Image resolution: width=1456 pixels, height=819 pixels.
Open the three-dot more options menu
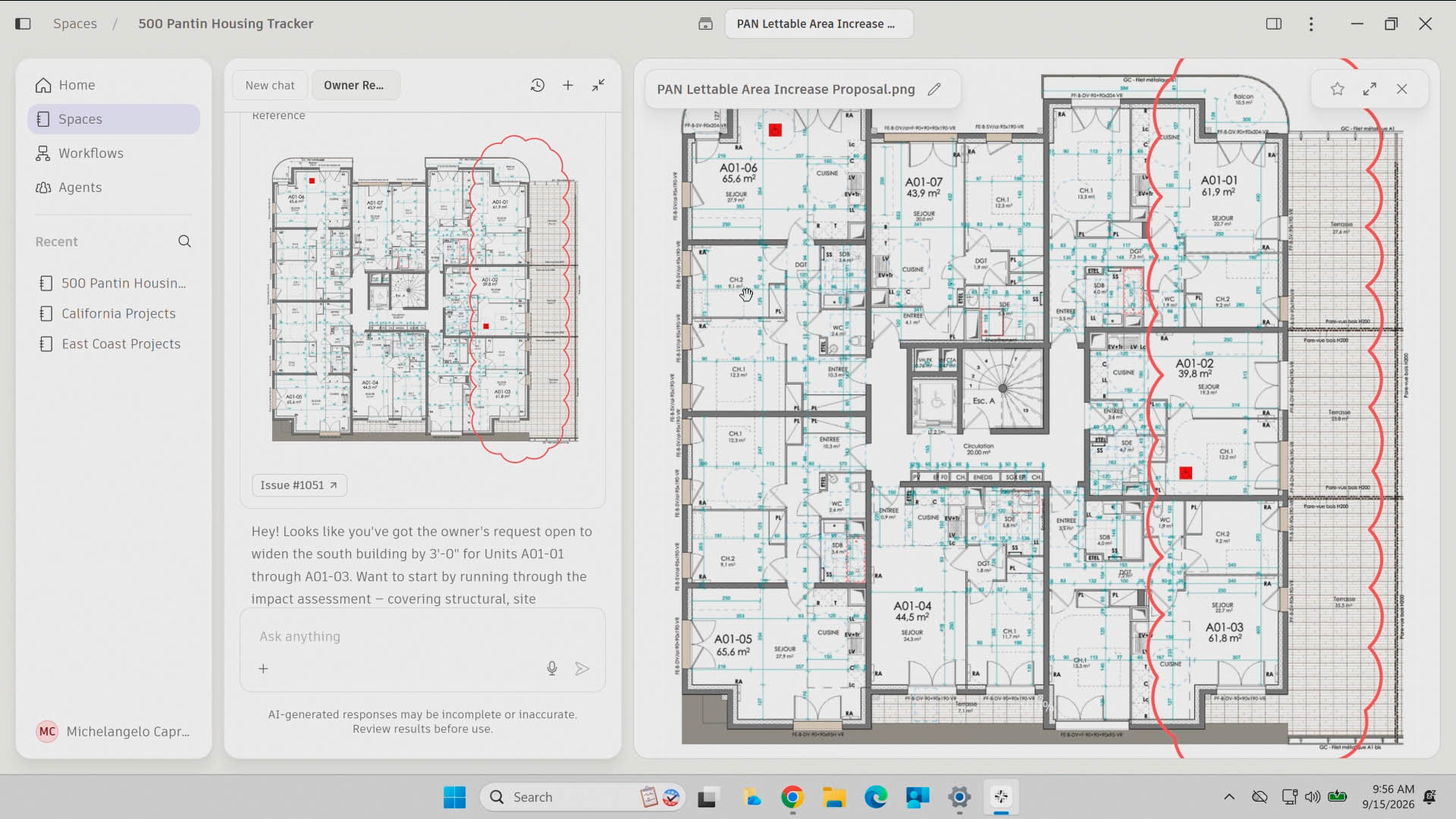click(1311, 24)
